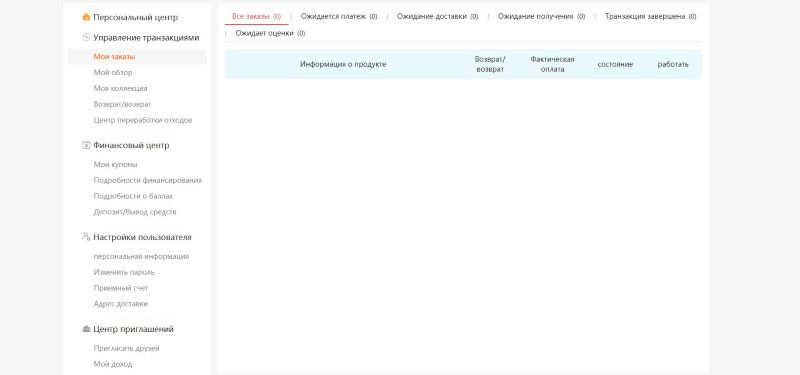Click the Настройки пользователя heading

[142, 237]
